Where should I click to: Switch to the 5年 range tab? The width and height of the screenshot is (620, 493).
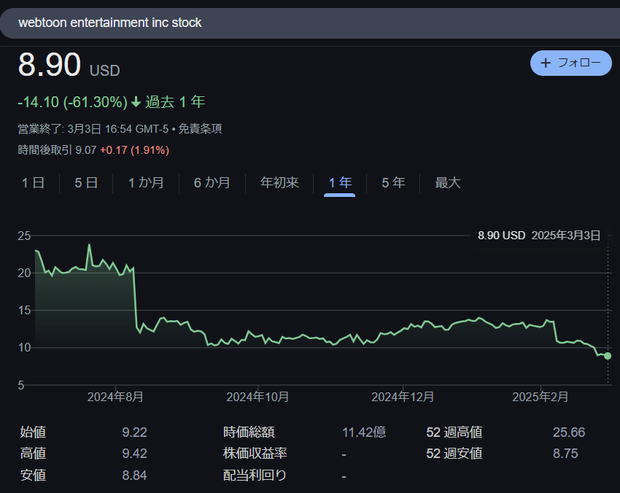393,183
